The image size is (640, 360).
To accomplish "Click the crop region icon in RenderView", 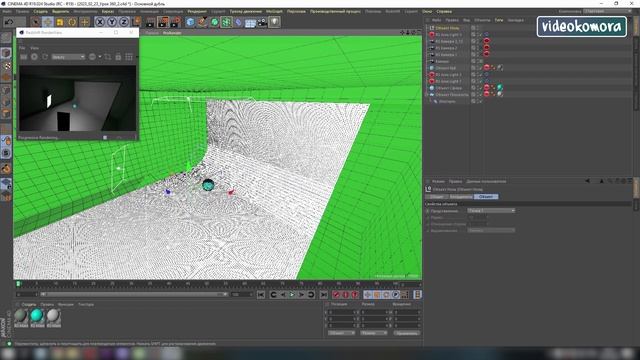I will click(108, 57).
